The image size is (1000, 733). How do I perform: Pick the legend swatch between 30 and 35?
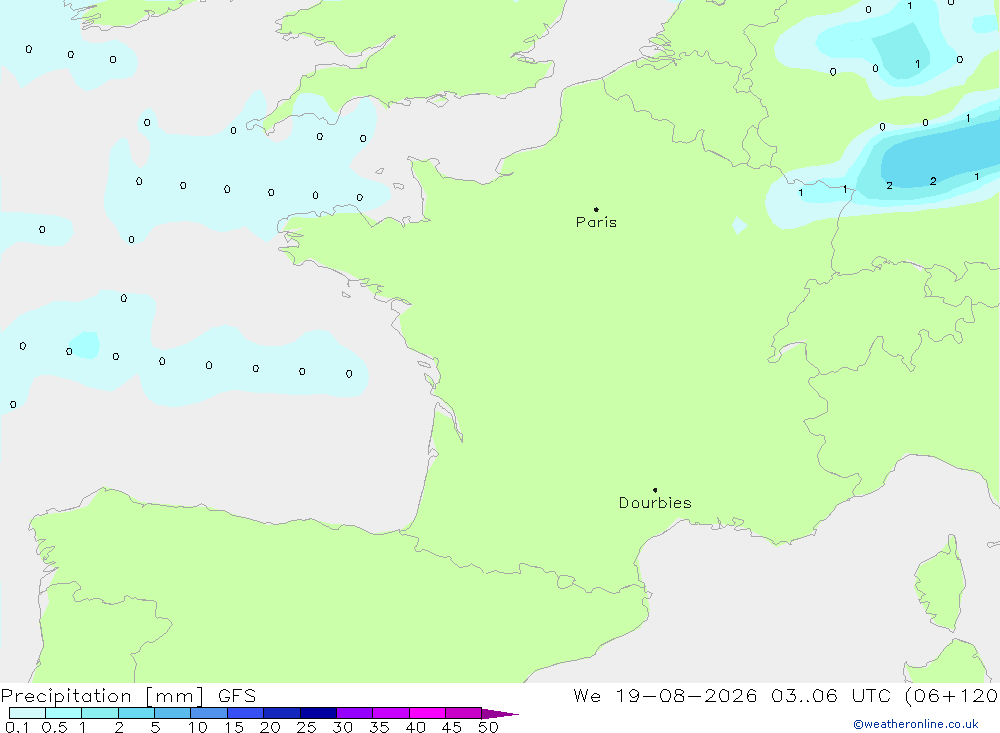354,713
